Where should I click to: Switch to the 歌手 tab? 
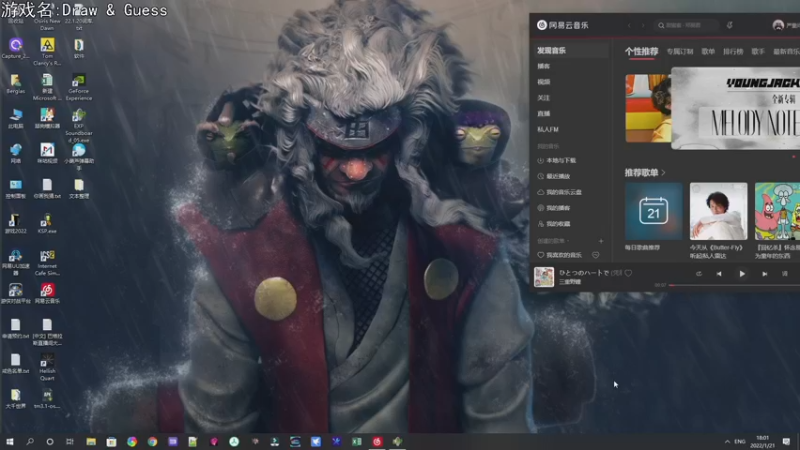click(x=758, y=51)
